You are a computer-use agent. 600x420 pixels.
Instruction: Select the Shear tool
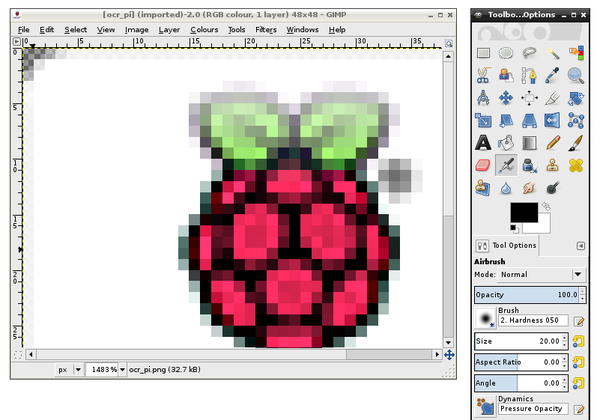[506, 120]
